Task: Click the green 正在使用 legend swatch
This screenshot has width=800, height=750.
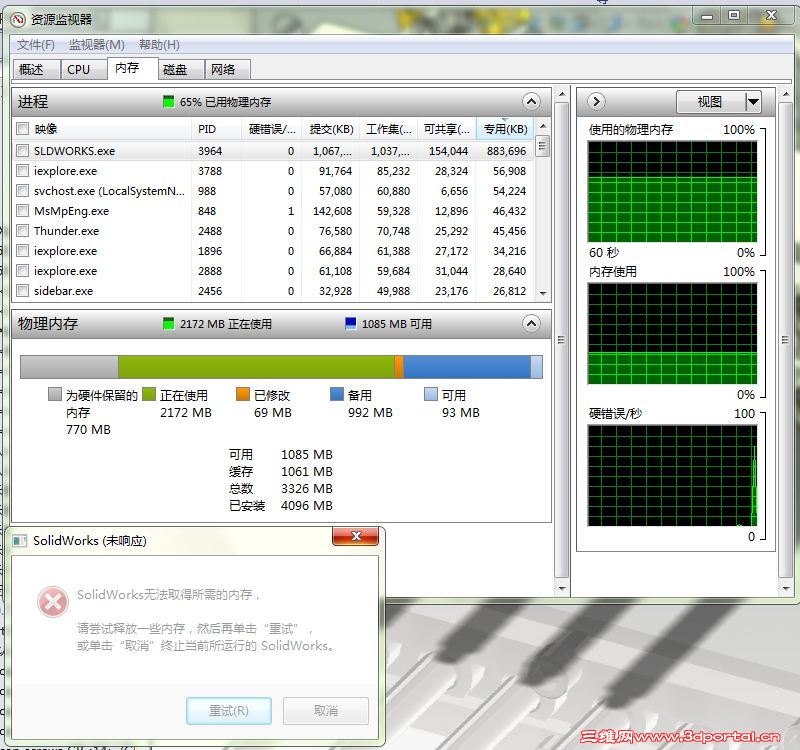Action: coord(149,394)
